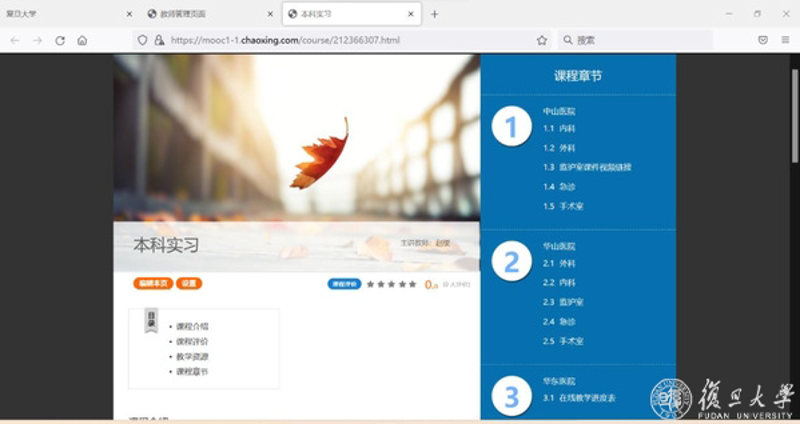Click the chapter 3 number circle
The height and width of the screenshot is (424, 800).
[x=512, y=396]
